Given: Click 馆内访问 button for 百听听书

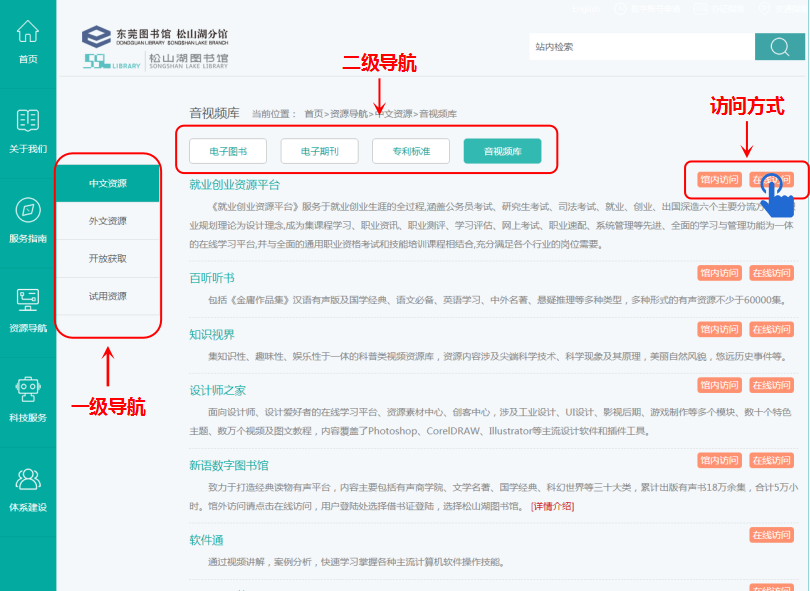Looking at the screenshot, I should click(719, 274).
